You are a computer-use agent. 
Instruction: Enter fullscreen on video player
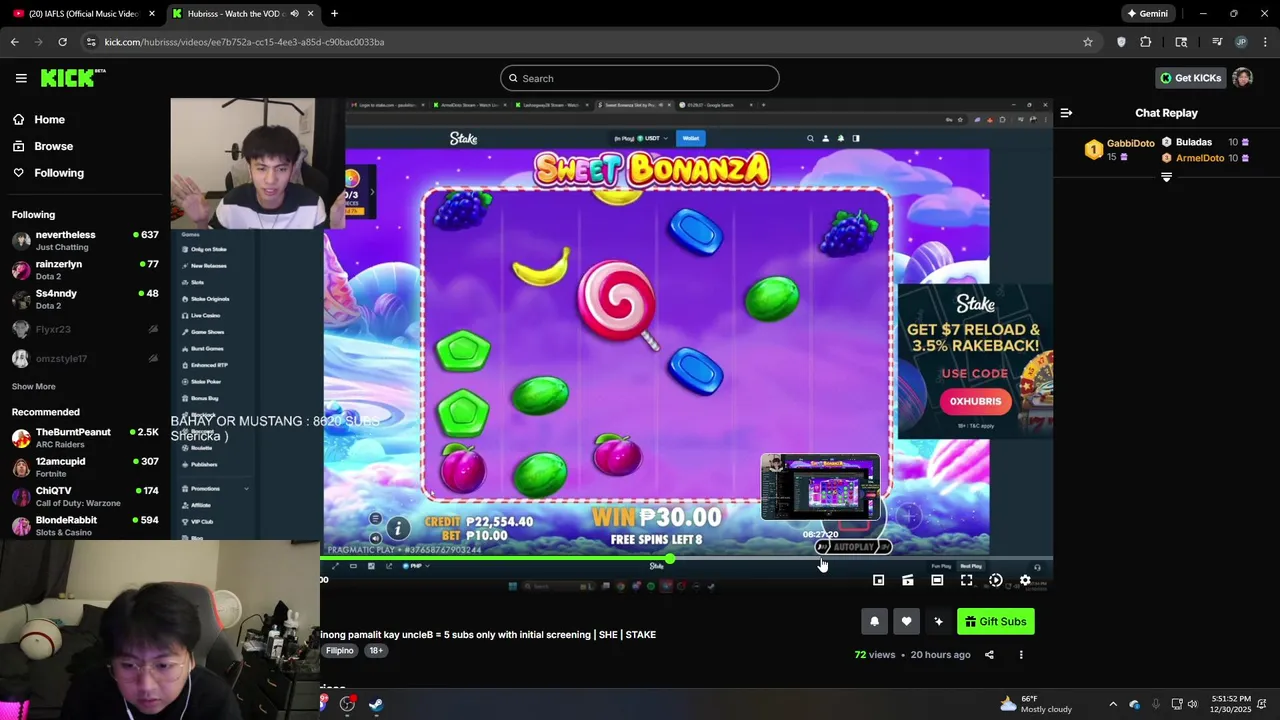point(966,580)
